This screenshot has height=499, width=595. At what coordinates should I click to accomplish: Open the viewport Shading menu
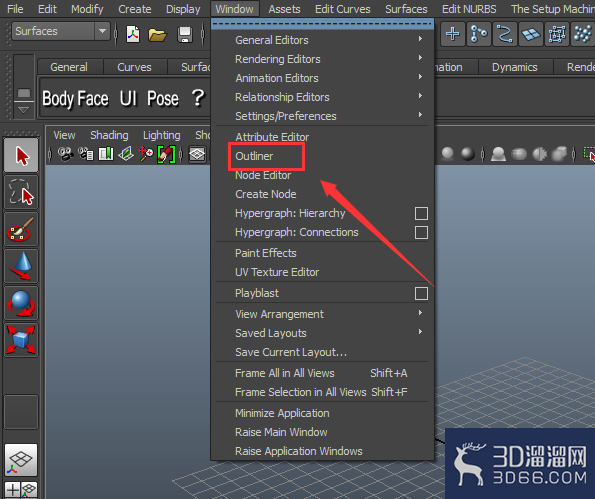pos(109,135)
